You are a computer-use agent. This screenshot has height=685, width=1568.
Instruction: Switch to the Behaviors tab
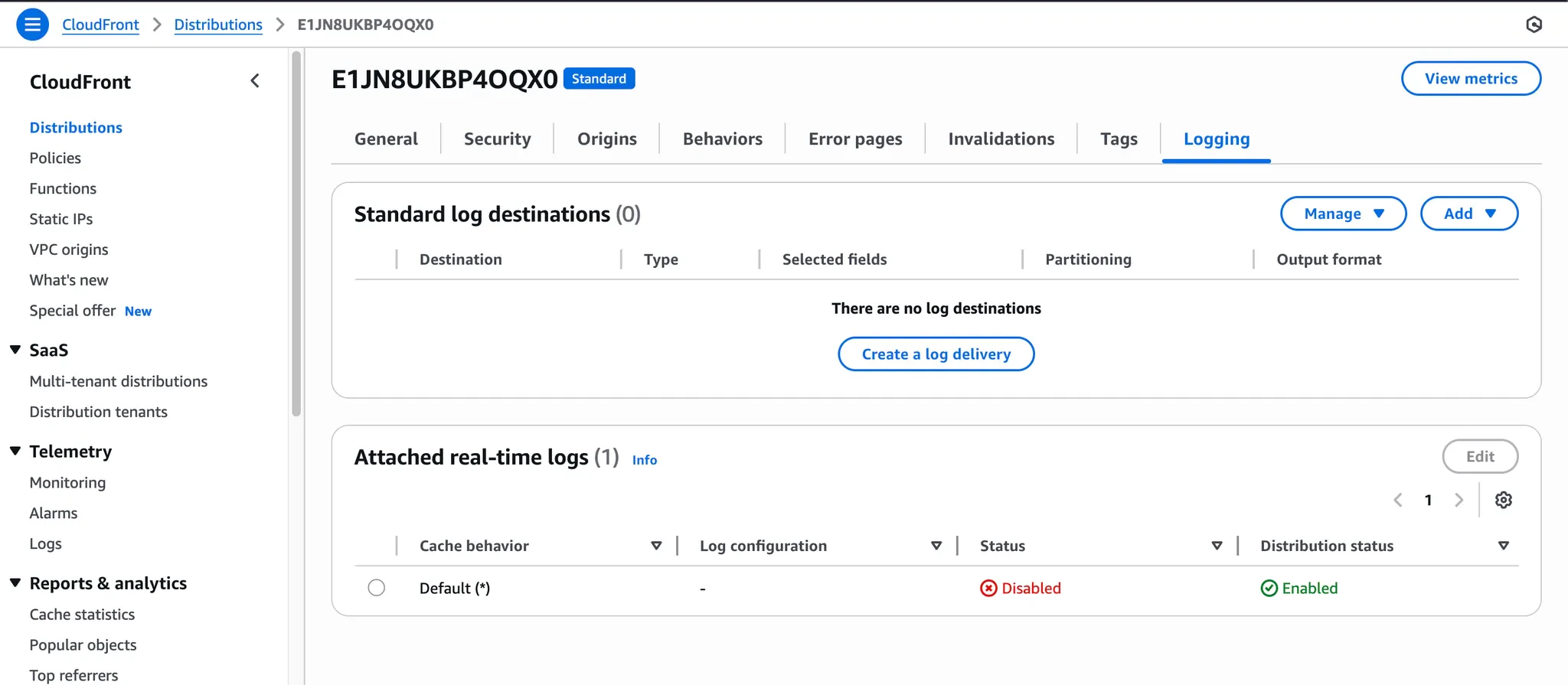tap(722, 139)
